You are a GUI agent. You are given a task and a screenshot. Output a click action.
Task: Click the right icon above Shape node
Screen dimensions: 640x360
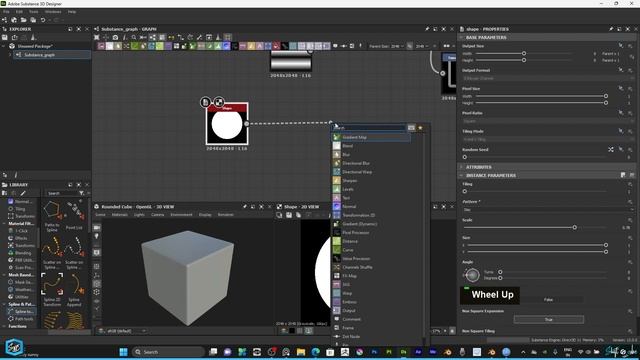tap(219, 102)
